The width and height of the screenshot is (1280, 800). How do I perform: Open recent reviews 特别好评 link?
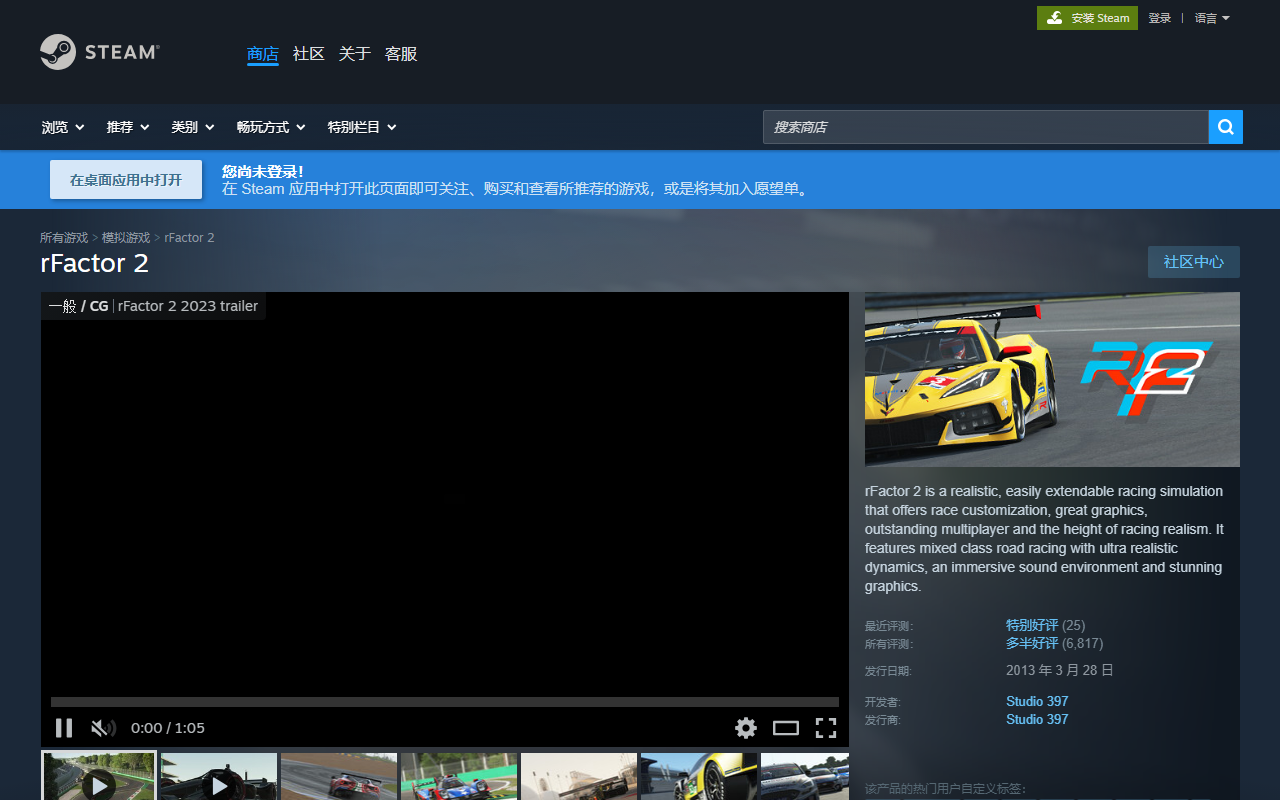(1032, 625)
